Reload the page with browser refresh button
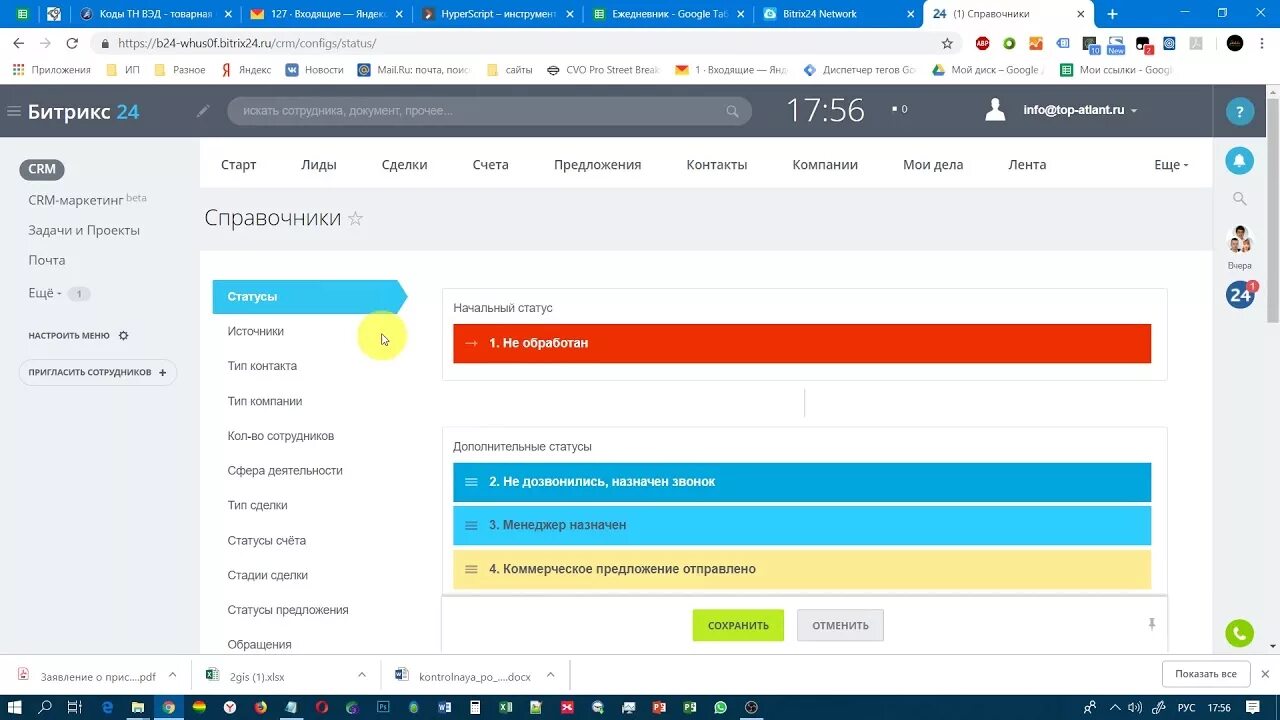This screenshot has height=720, width=1280. (72, 43)
